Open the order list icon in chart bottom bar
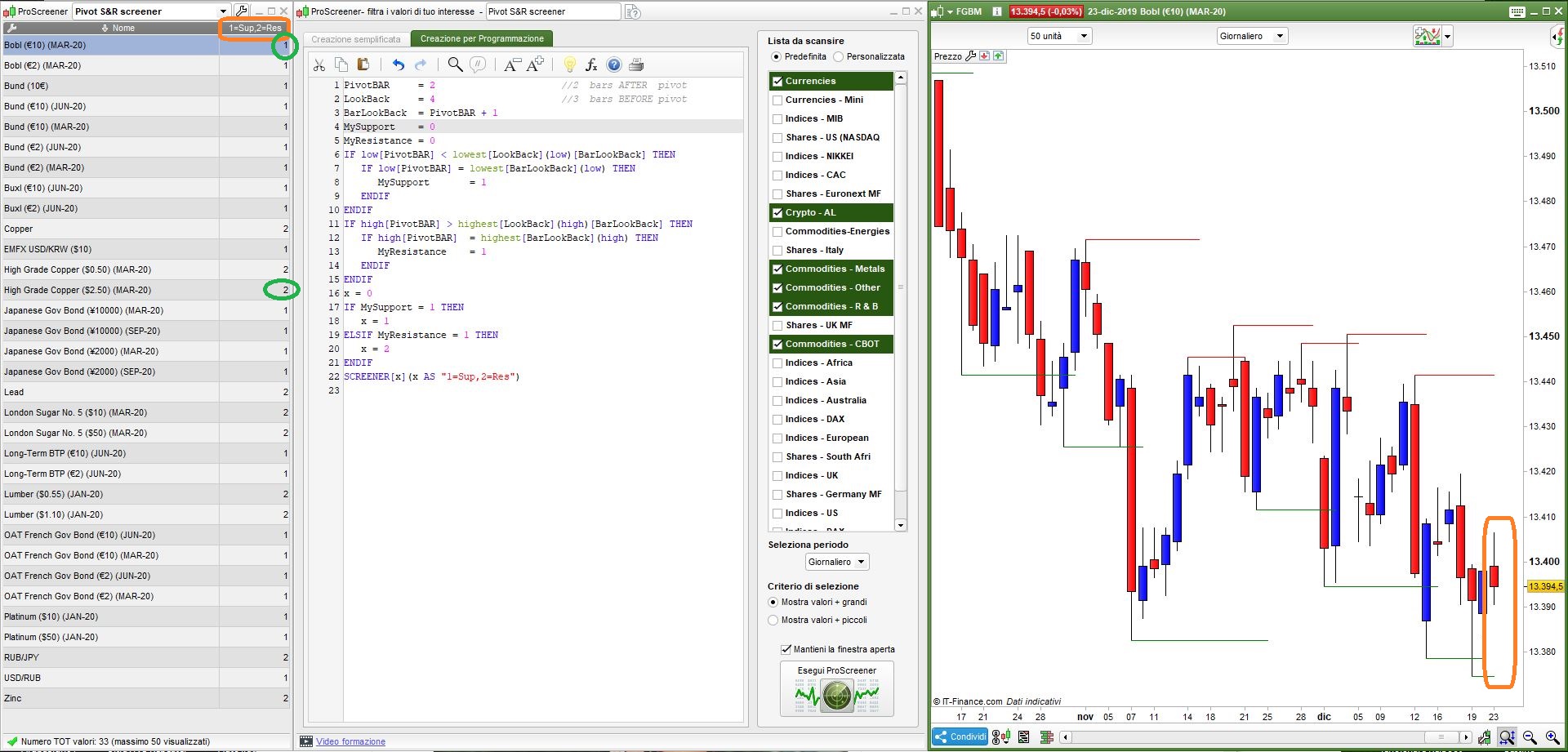1568x752 pixels. pos(1024,737)
